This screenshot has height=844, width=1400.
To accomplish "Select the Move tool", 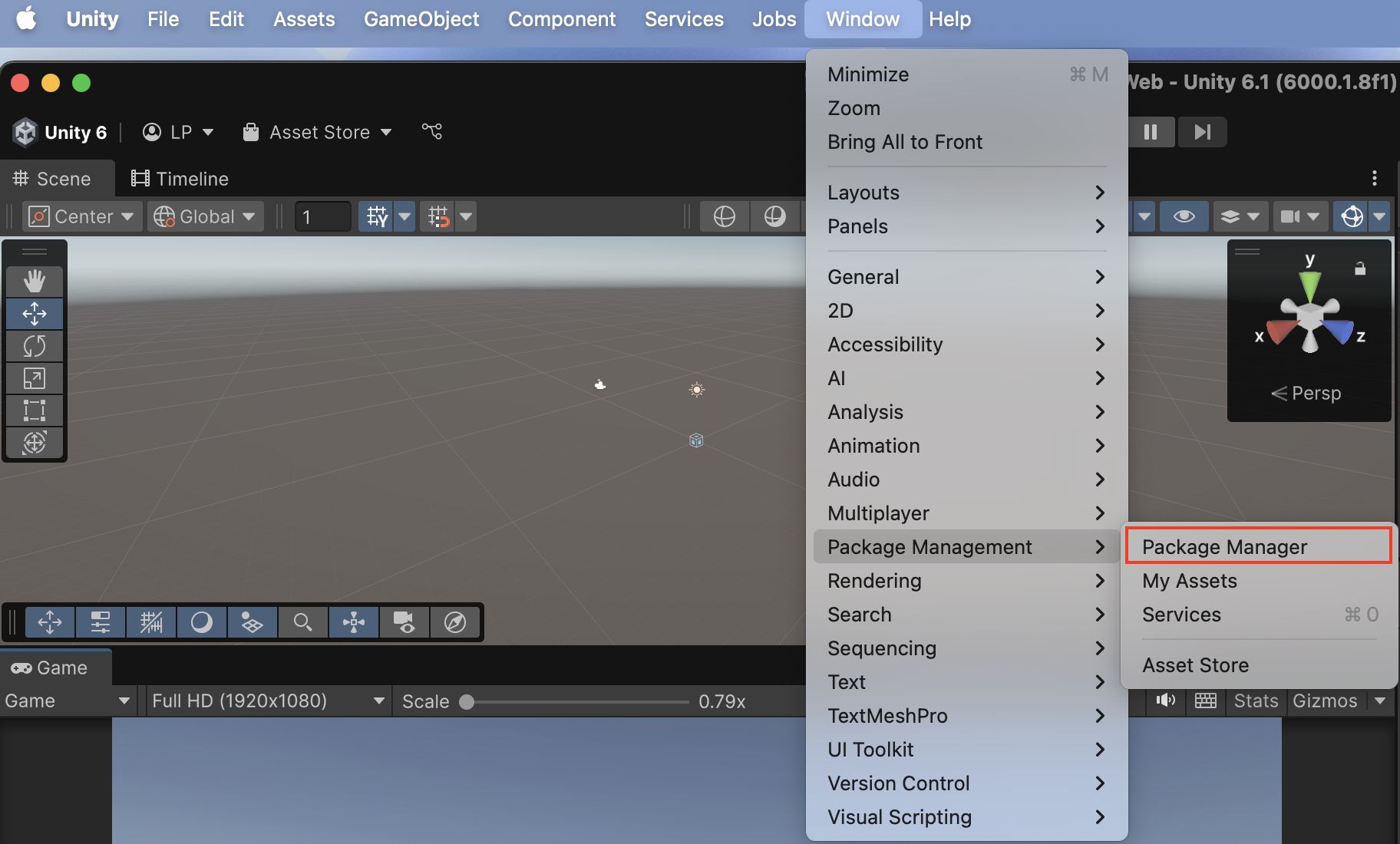I will (35, 314).
